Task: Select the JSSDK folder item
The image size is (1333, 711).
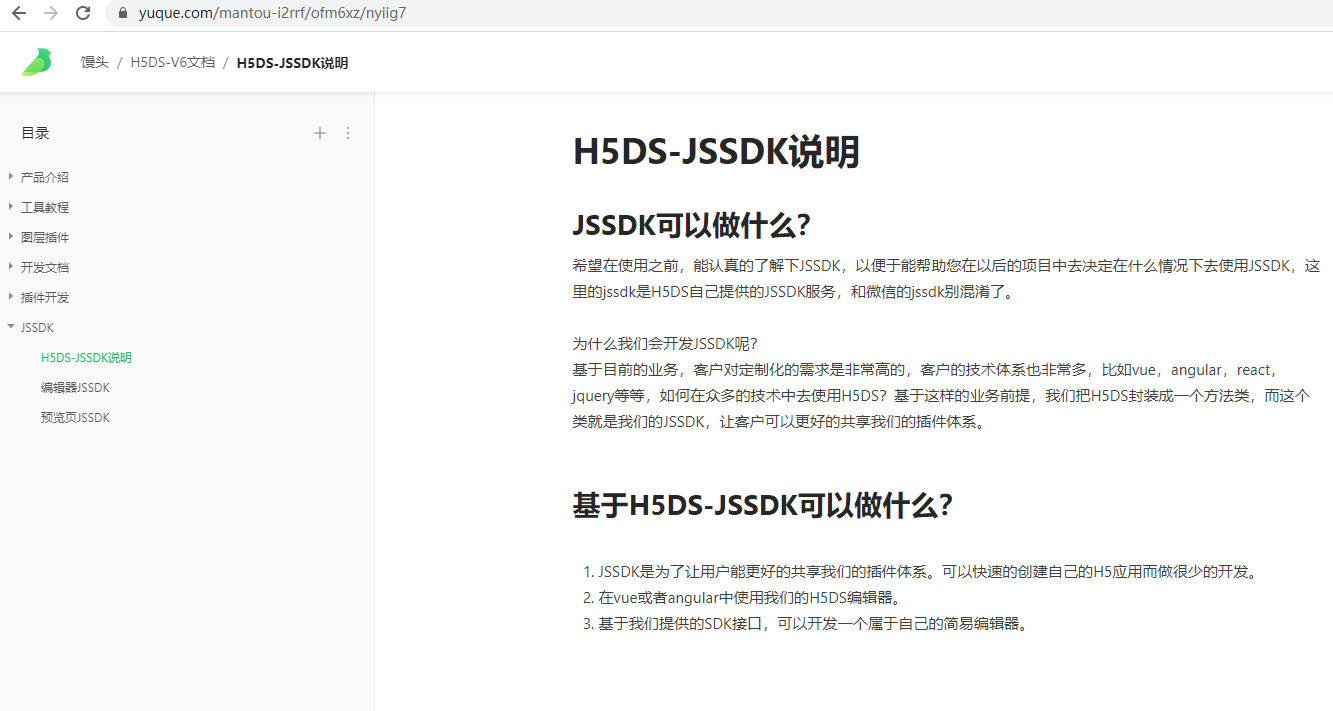Action: pos(37,327)
